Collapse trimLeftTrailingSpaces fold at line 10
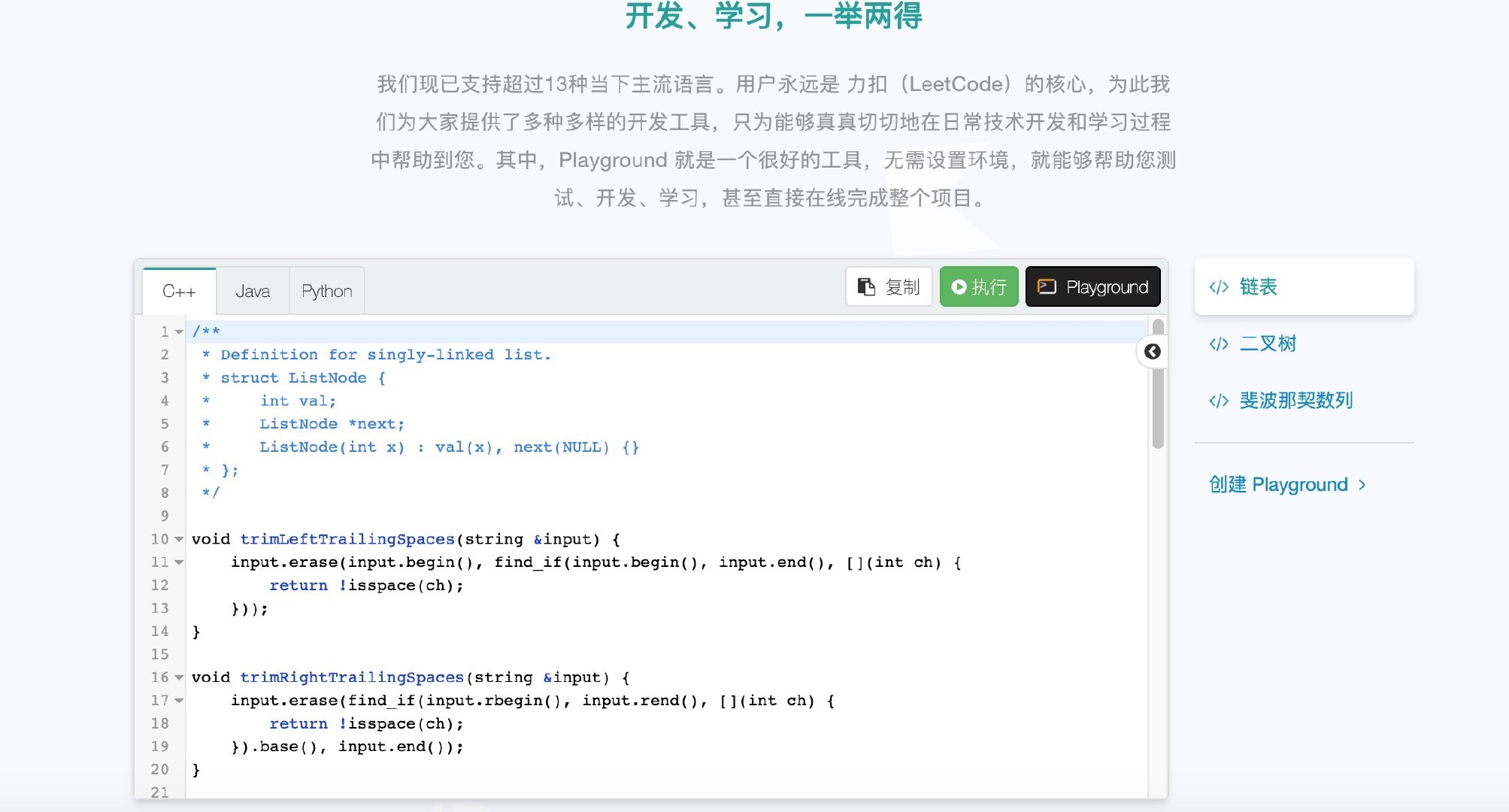This screenshot has width=1509, height=812. [179, 539]
